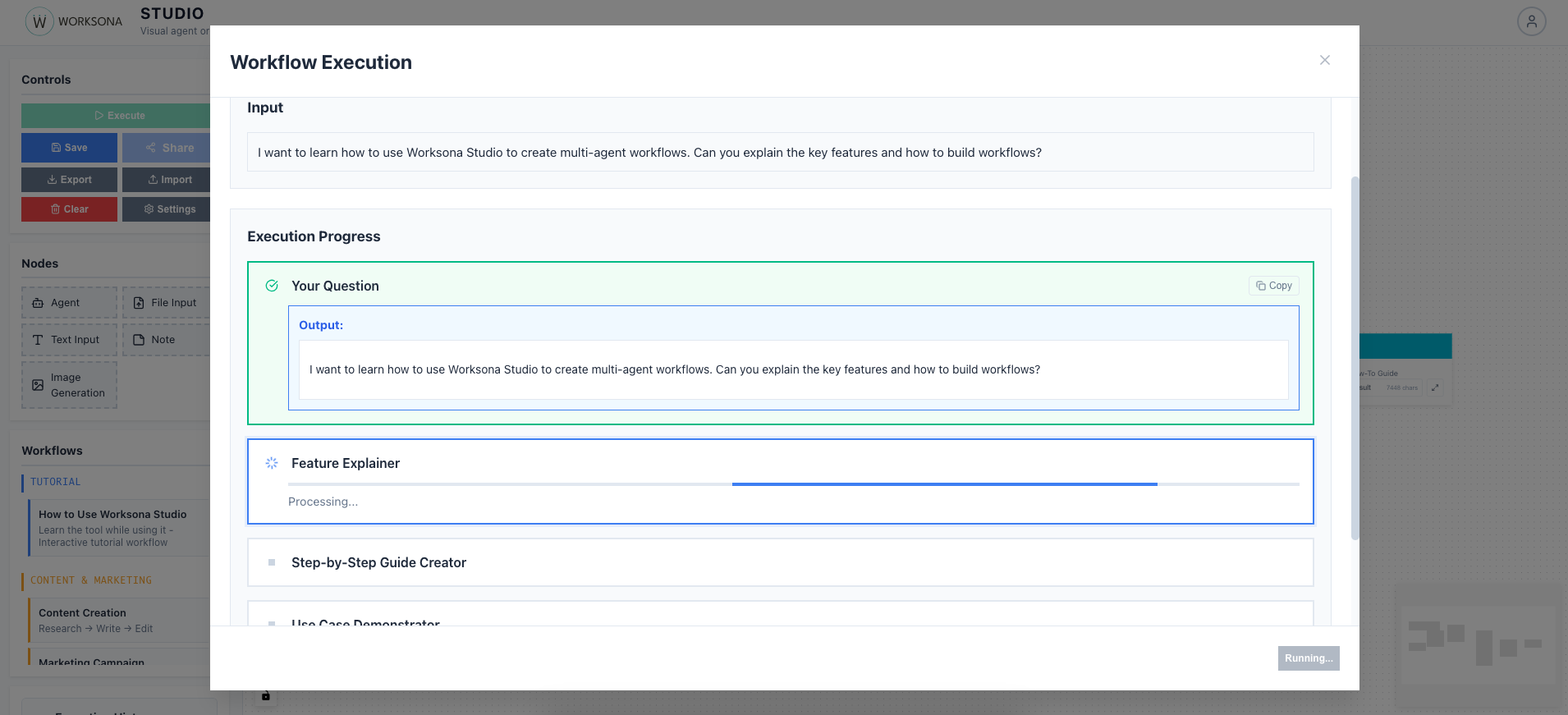Click the Export button
This screenshot has width=1568, height=715.
click(x=69, y=180)
